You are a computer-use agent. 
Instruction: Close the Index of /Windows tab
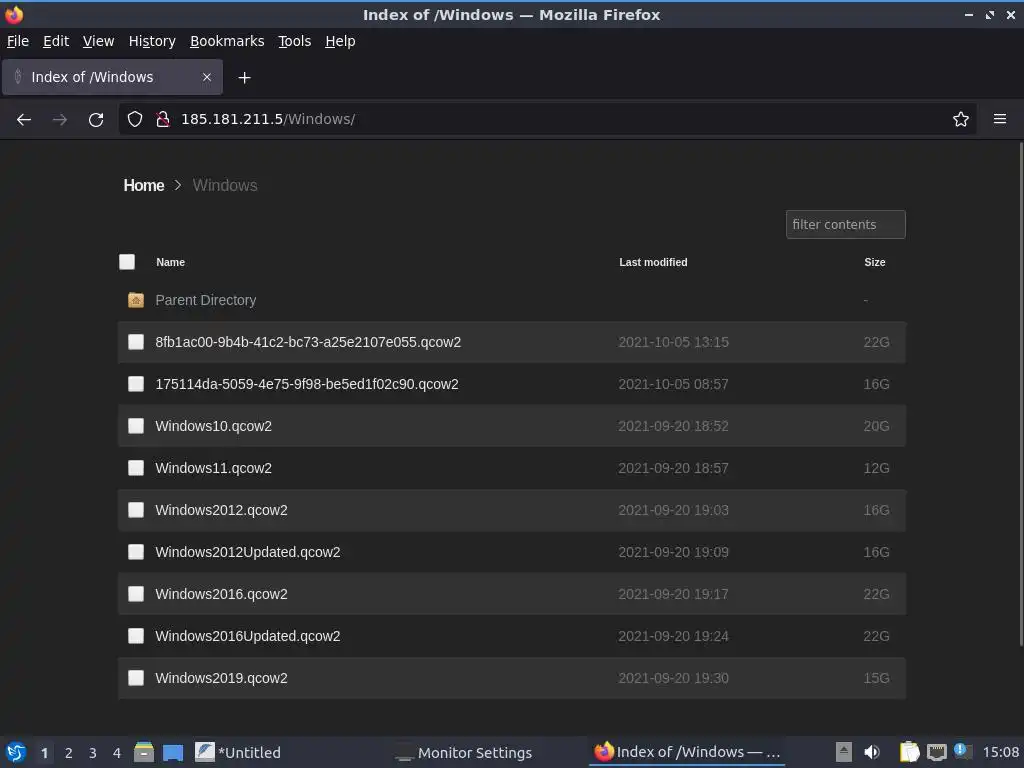coord(206,77)
